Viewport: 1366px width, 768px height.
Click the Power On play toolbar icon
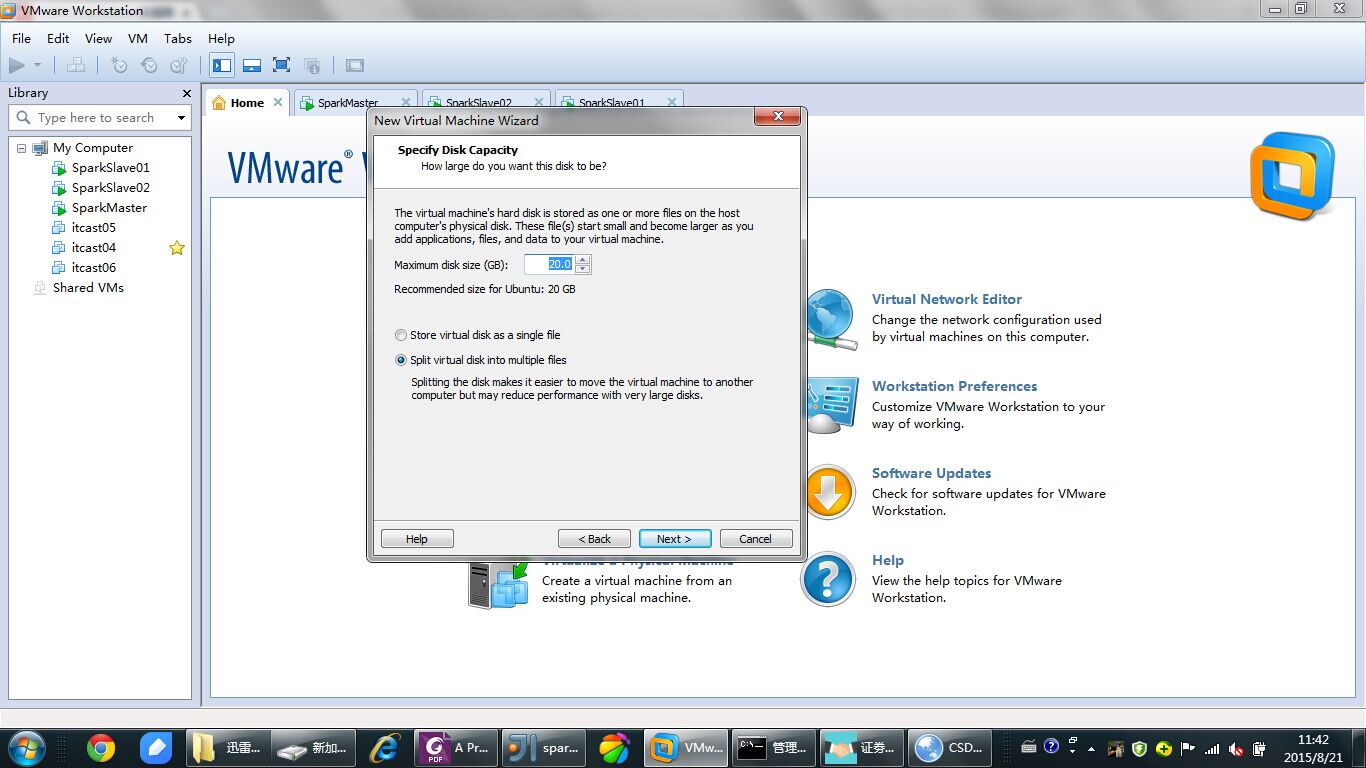(17, 65)
